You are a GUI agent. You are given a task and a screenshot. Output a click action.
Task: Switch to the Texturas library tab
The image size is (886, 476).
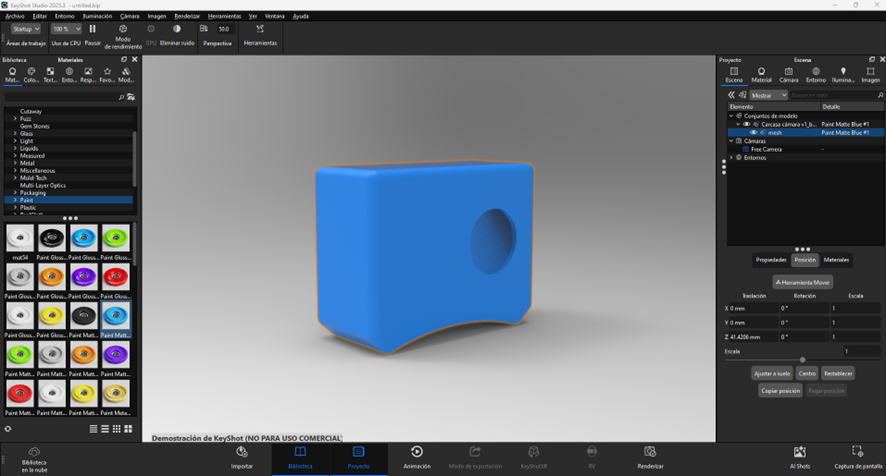[x=50, y=75]
